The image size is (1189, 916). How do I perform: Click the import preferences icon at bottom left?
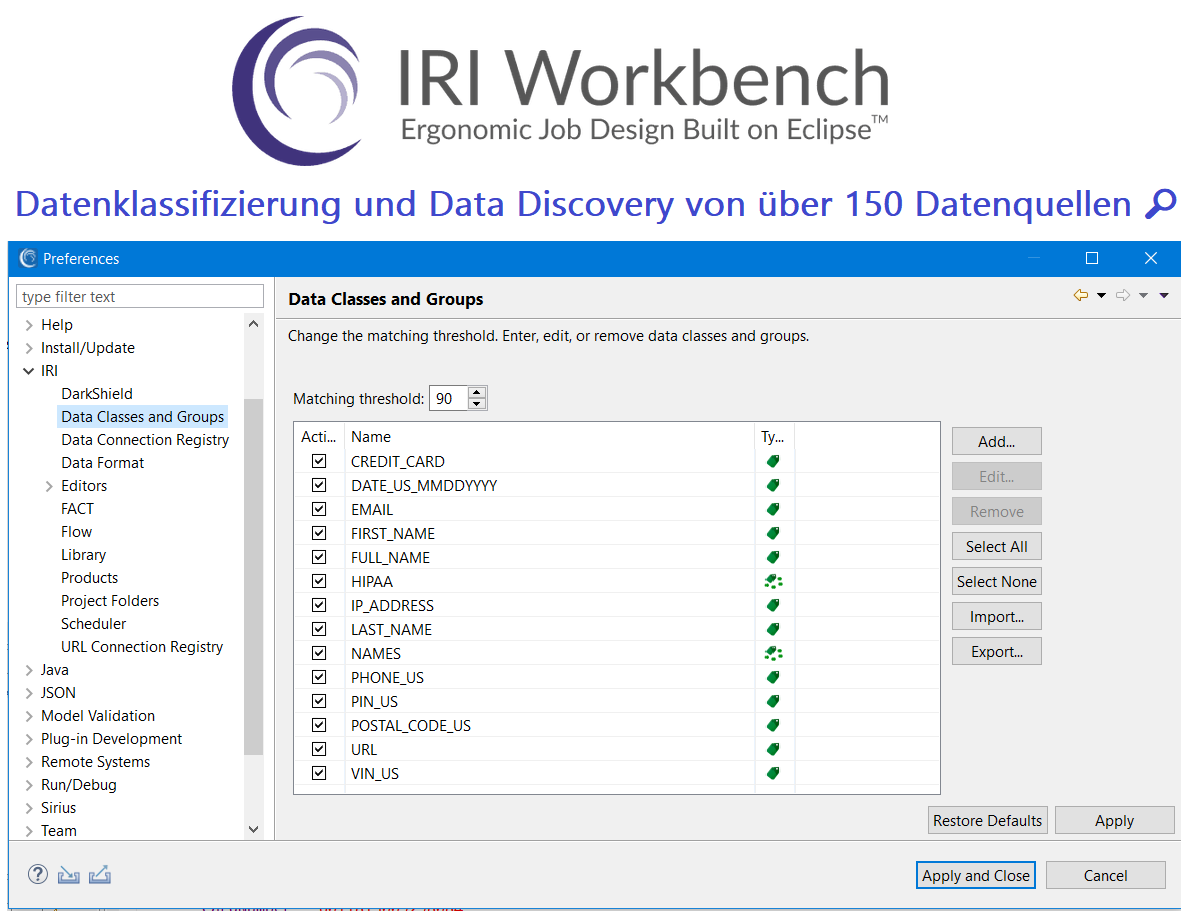68,875
